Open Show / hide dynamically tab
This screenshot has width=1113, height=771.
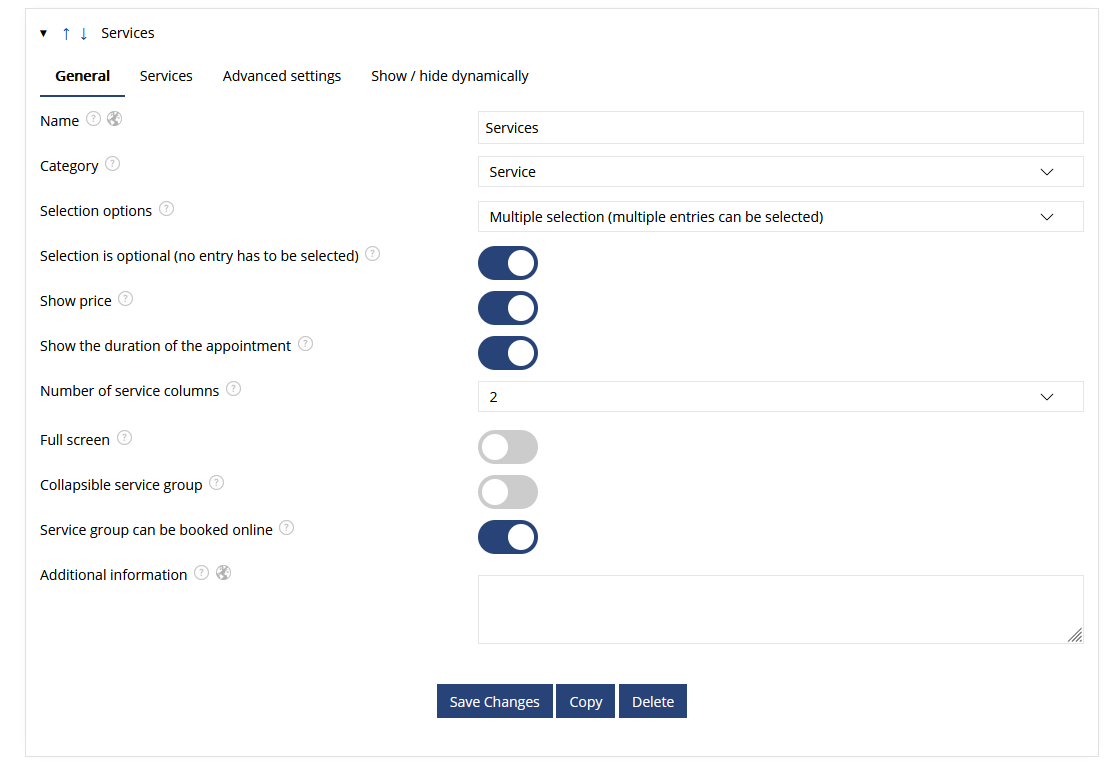(x=449, y=77)
